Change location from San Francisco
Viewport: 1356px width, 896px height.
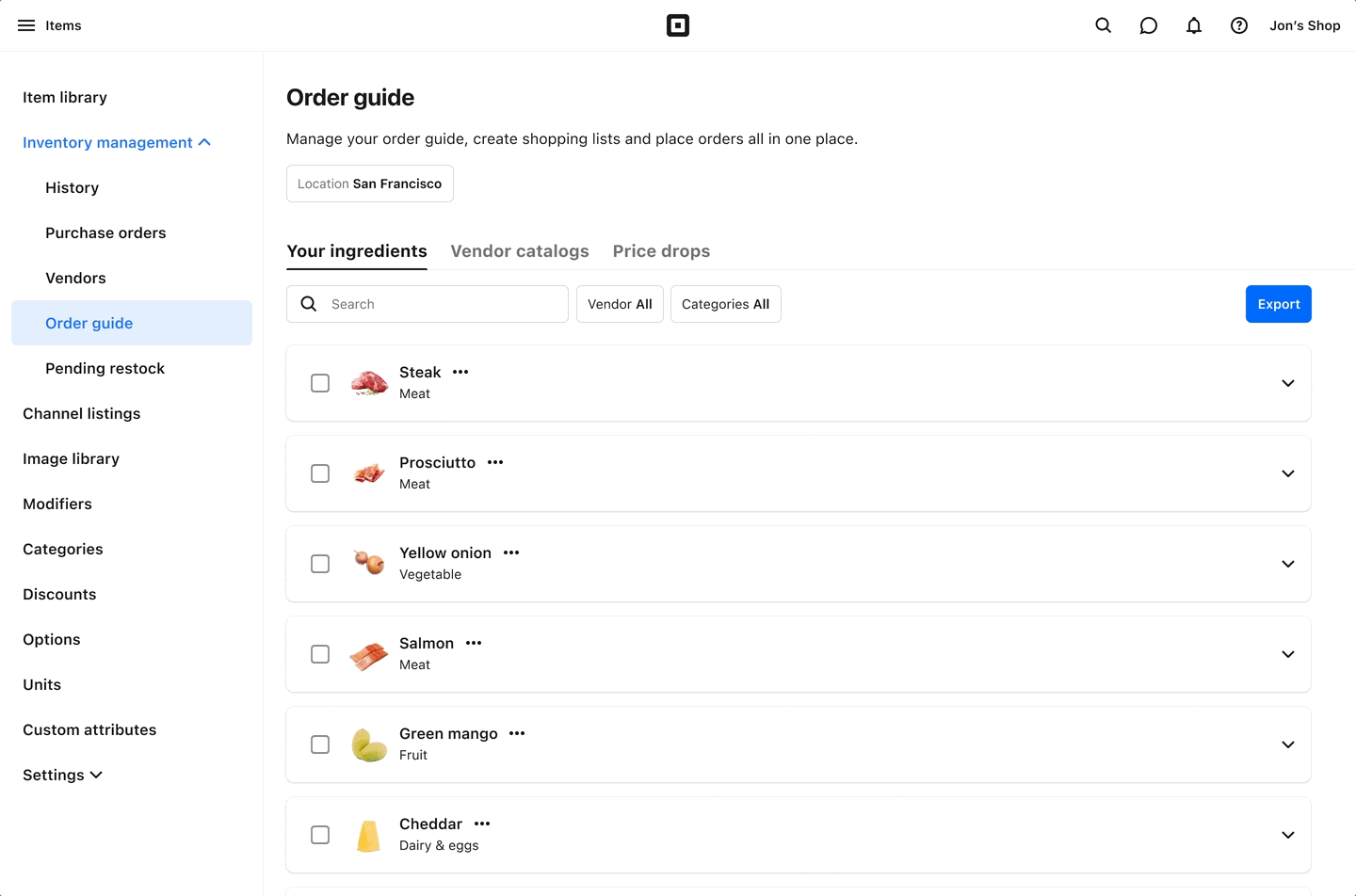[x=369, y=184]
